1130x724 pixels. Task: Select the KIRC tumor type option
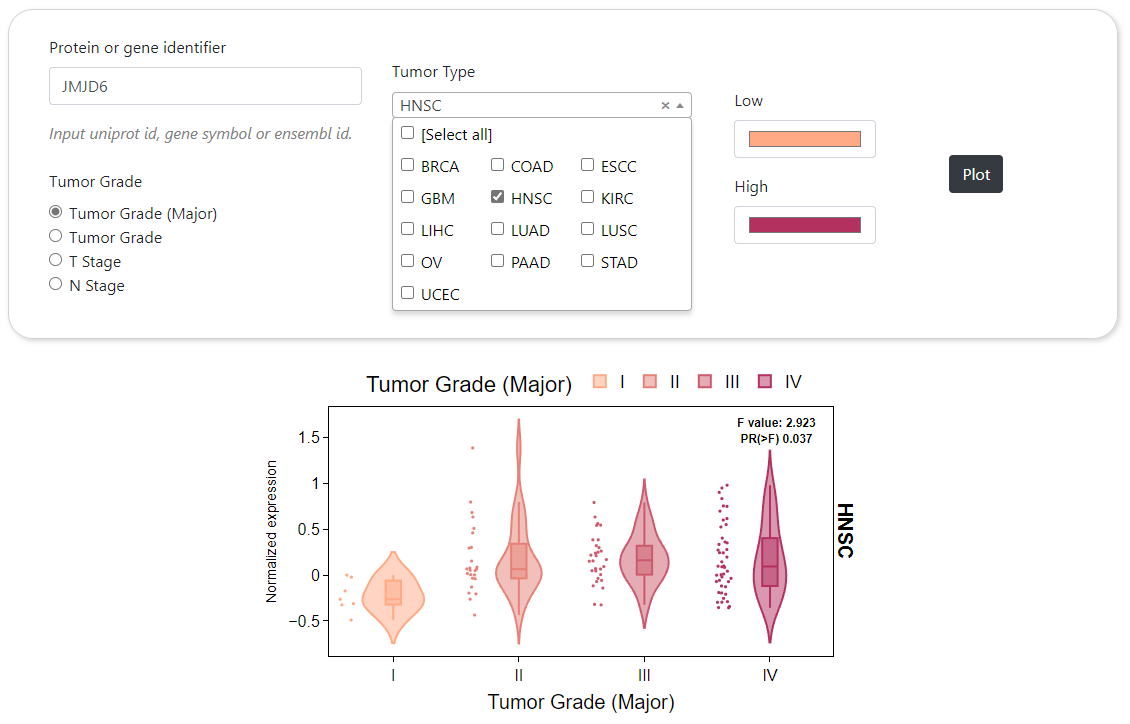(588, 198)
